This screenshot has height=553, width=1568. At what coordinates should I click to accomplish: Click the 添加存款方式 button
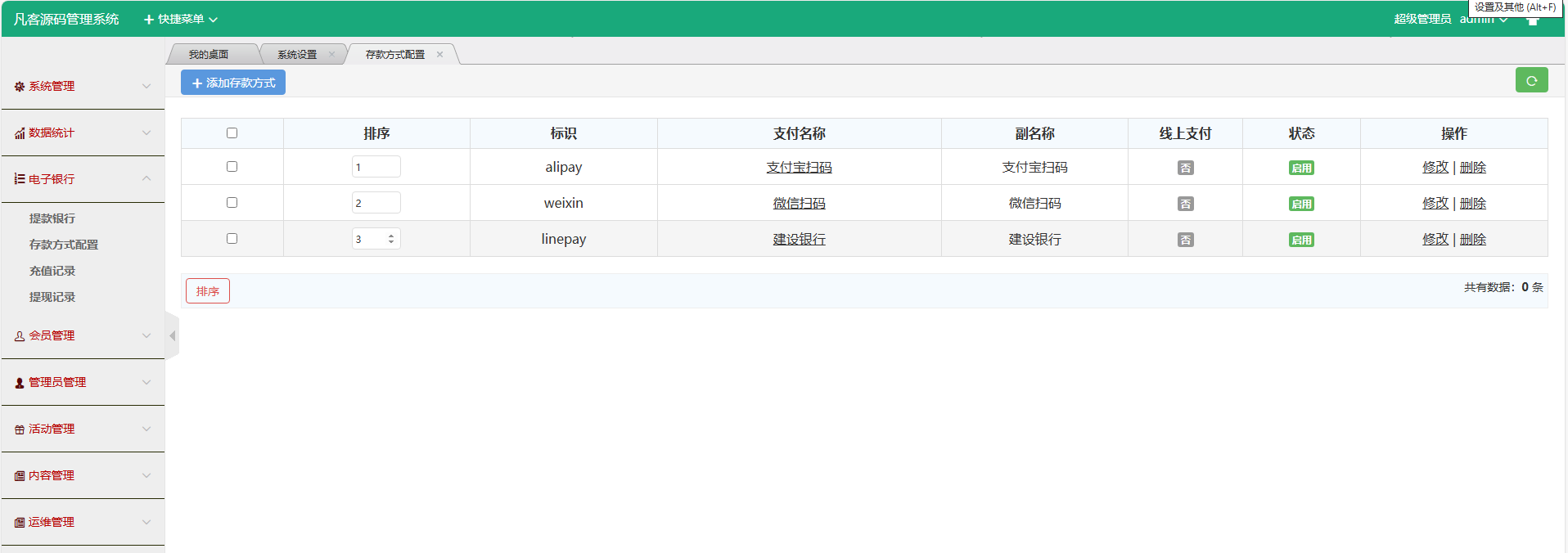233,83
